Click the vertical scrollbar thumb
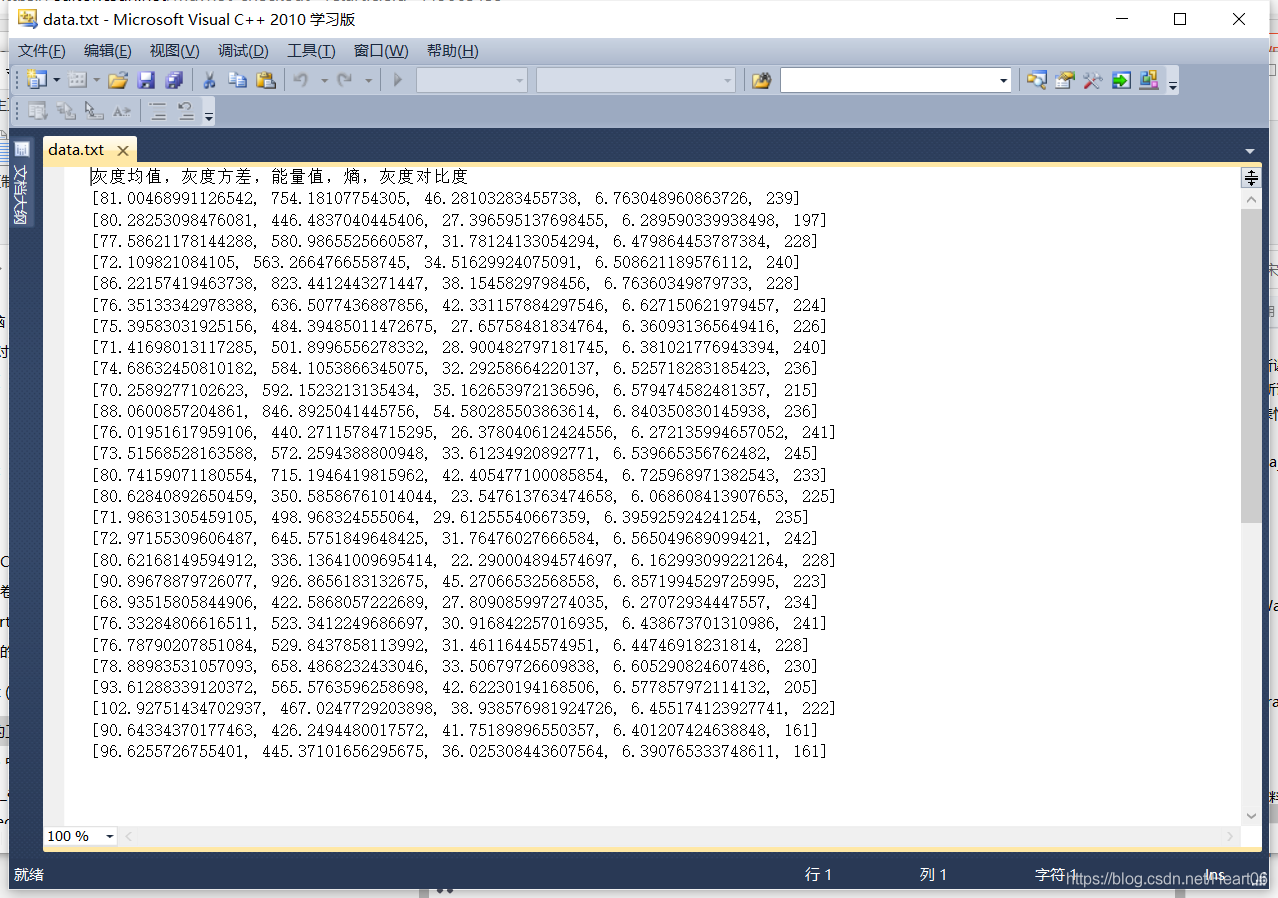This screenshot has width=1278, height=898. 1250,365
